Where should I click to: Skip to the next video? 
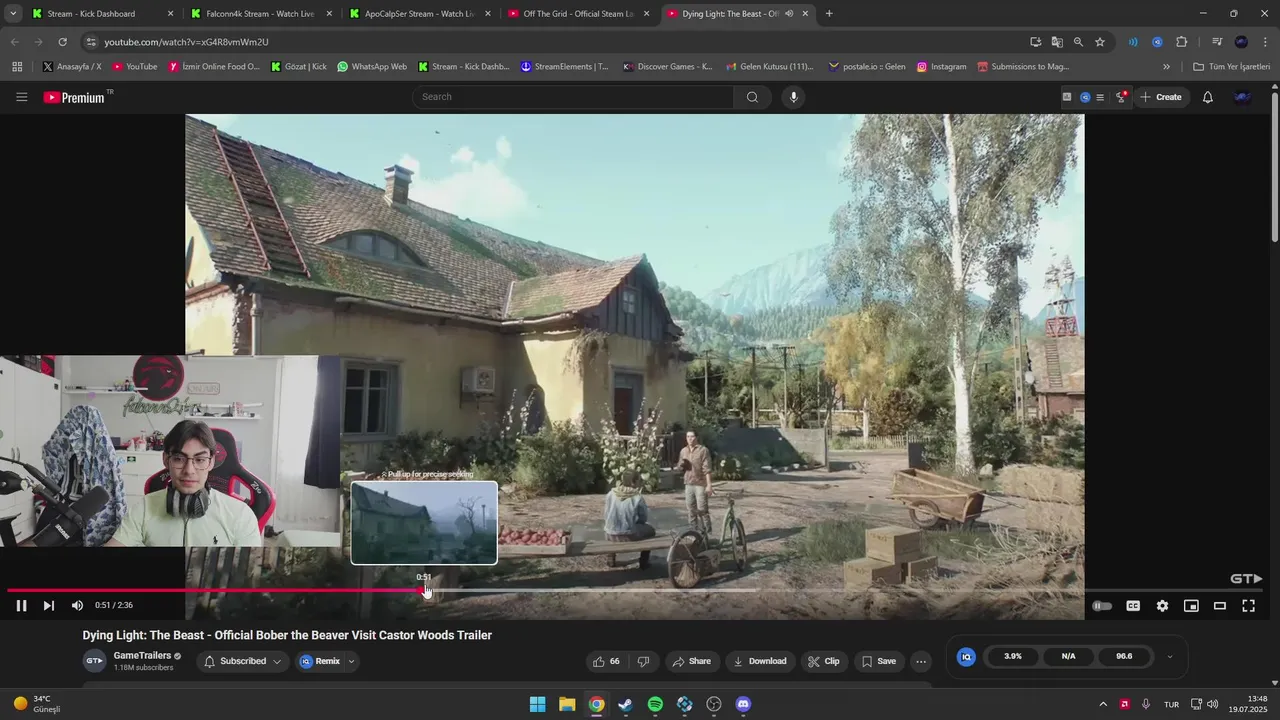click(48, 605)
